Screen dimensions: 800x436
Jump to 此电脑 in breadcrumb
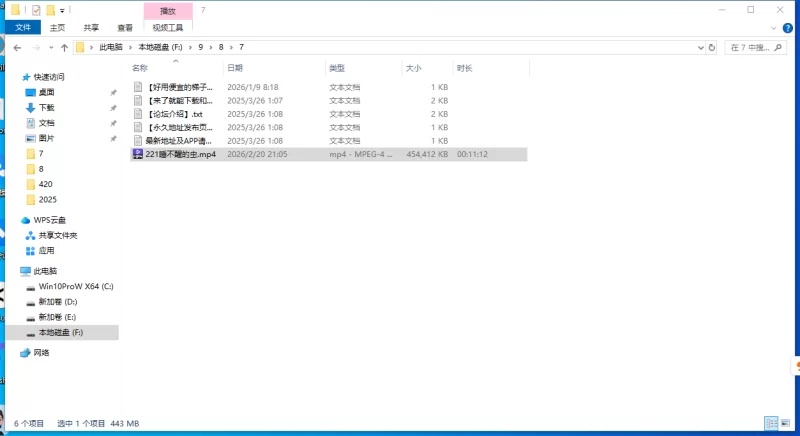[111, 47]
